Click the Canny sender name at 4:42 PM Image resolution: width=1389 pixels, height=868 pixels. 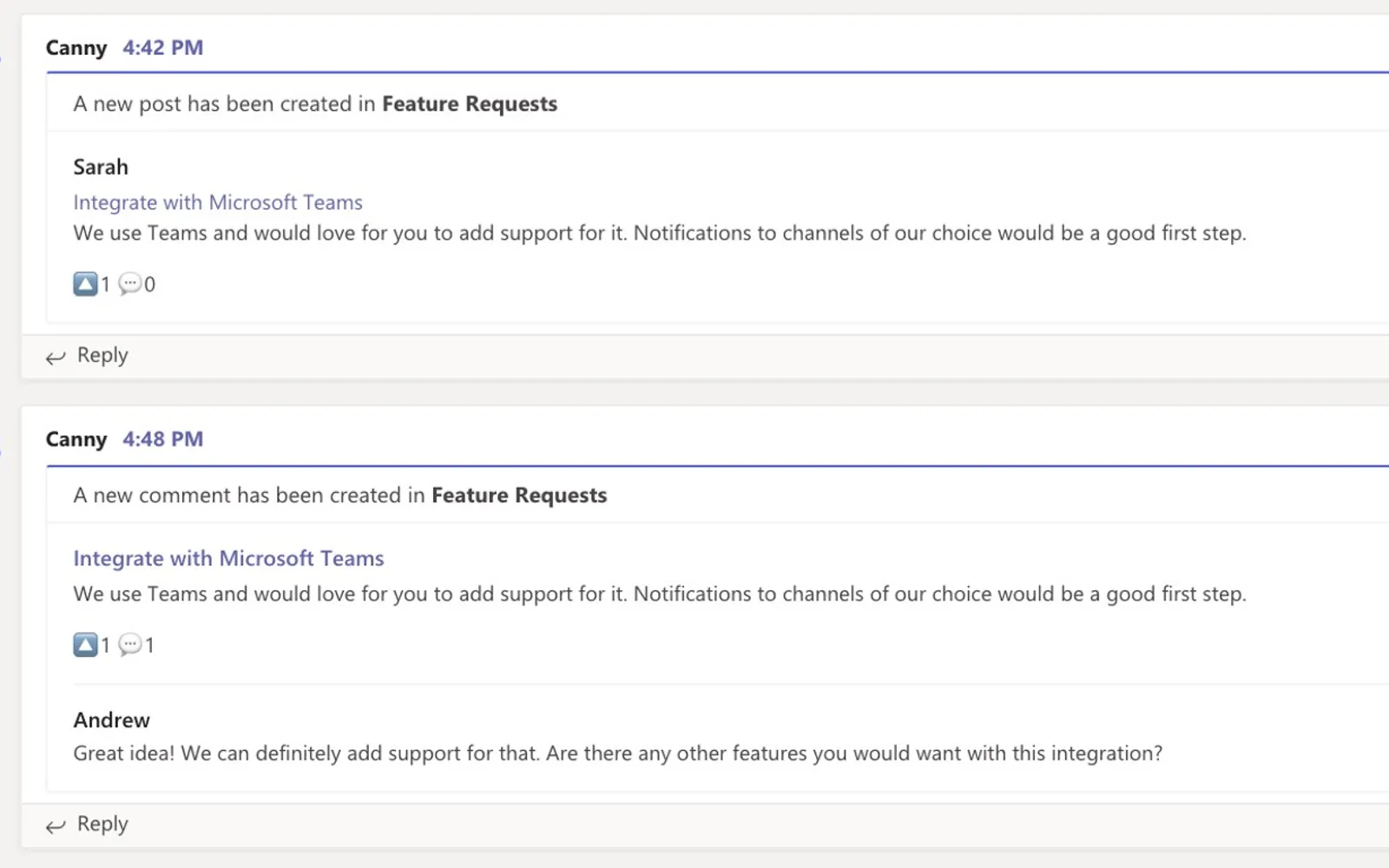pos(76,49)
